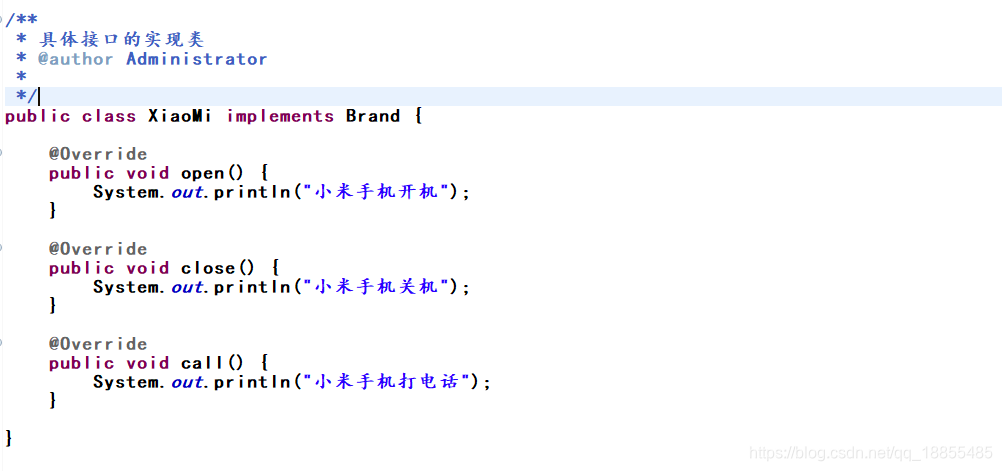
Task: Click the @Override annotation above close()
Action: (x=98, y=249)
